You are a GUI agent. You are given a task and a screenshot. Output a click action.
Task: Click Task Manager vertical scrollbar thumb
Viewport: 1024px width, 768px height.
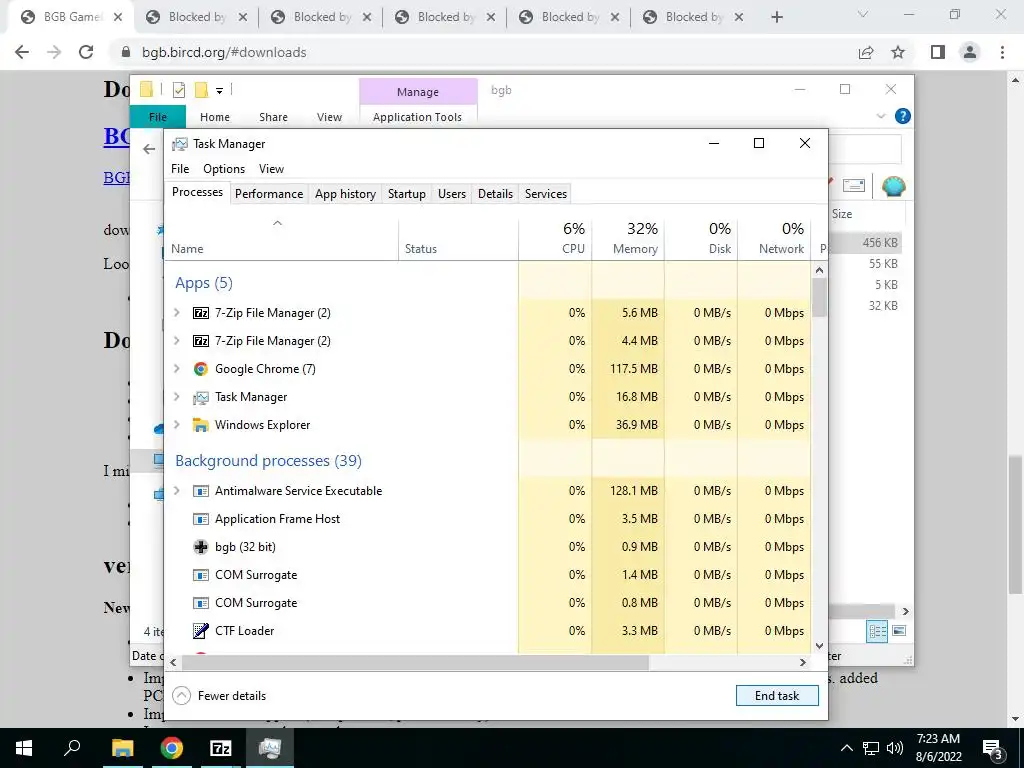coord(820,297)
